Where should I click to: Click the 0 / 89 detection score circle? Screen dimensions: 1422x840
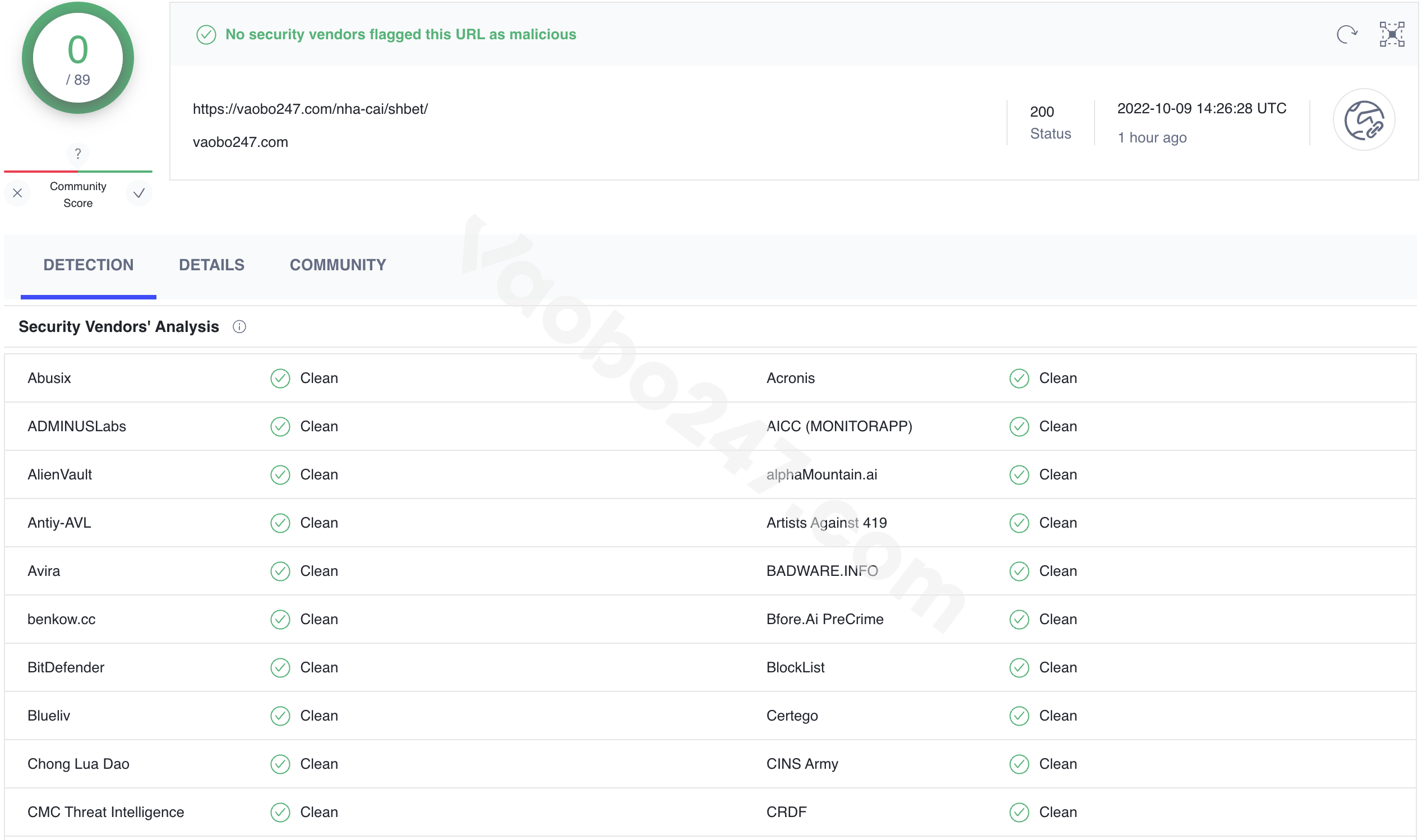[x=78, y=58]
